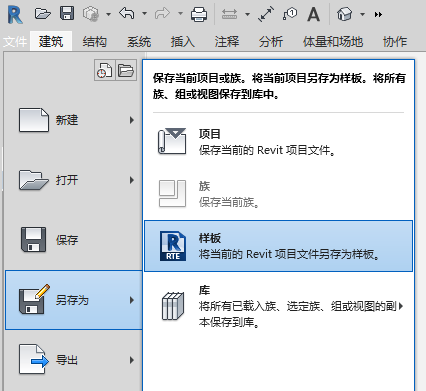Open the Measure tool dropdown arrow
The image size is (426, 391).
tap(247, 14)
